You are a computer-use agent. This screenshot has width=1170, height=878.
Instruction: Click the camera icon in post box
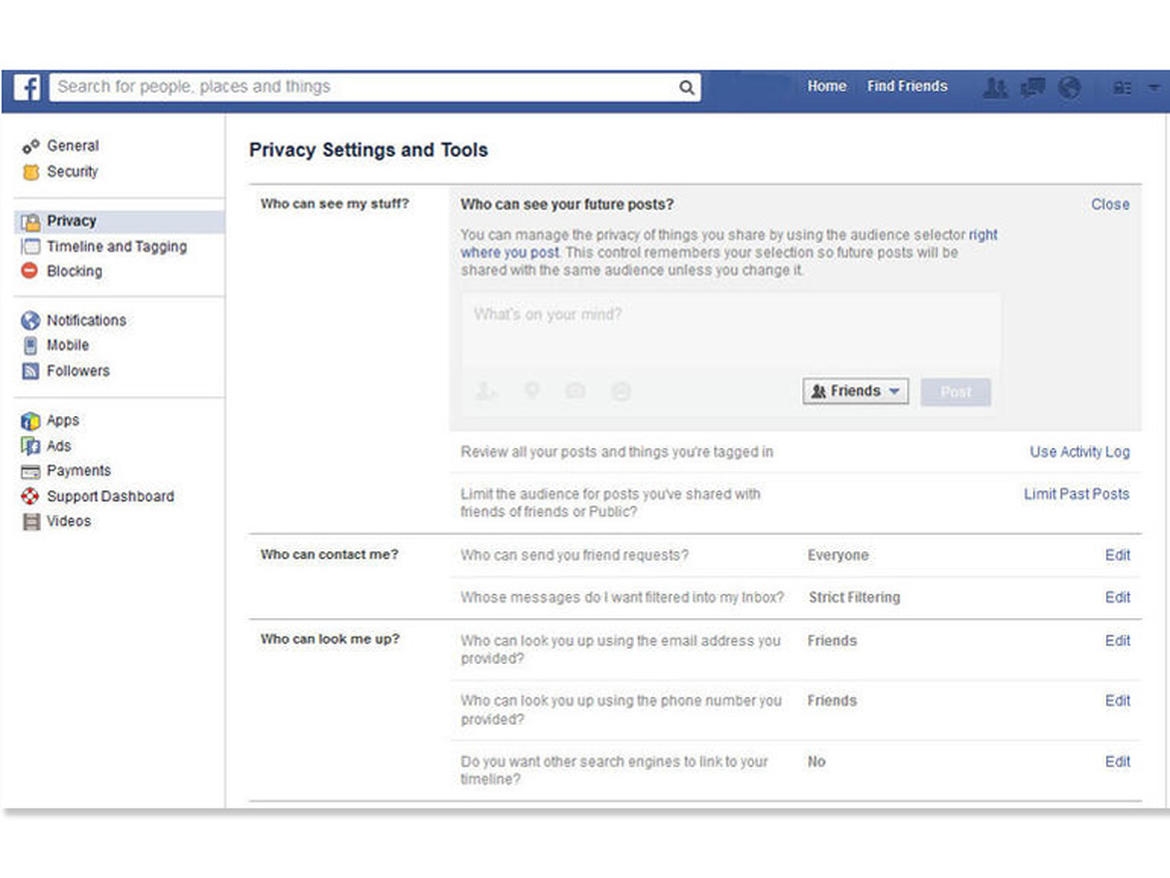(x=575, y=391)
